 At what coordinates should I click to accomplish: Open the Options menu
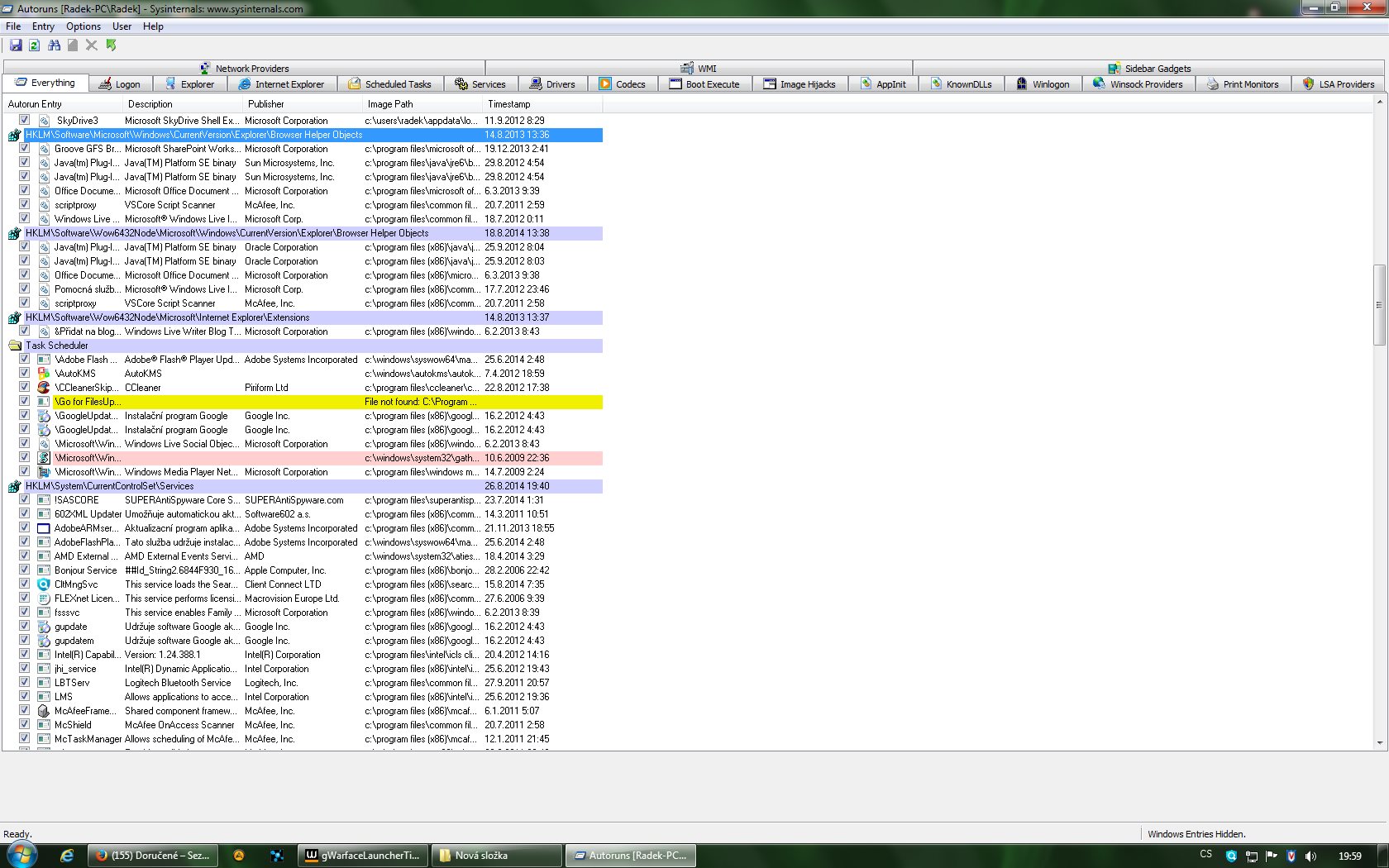tap(84, 26)
